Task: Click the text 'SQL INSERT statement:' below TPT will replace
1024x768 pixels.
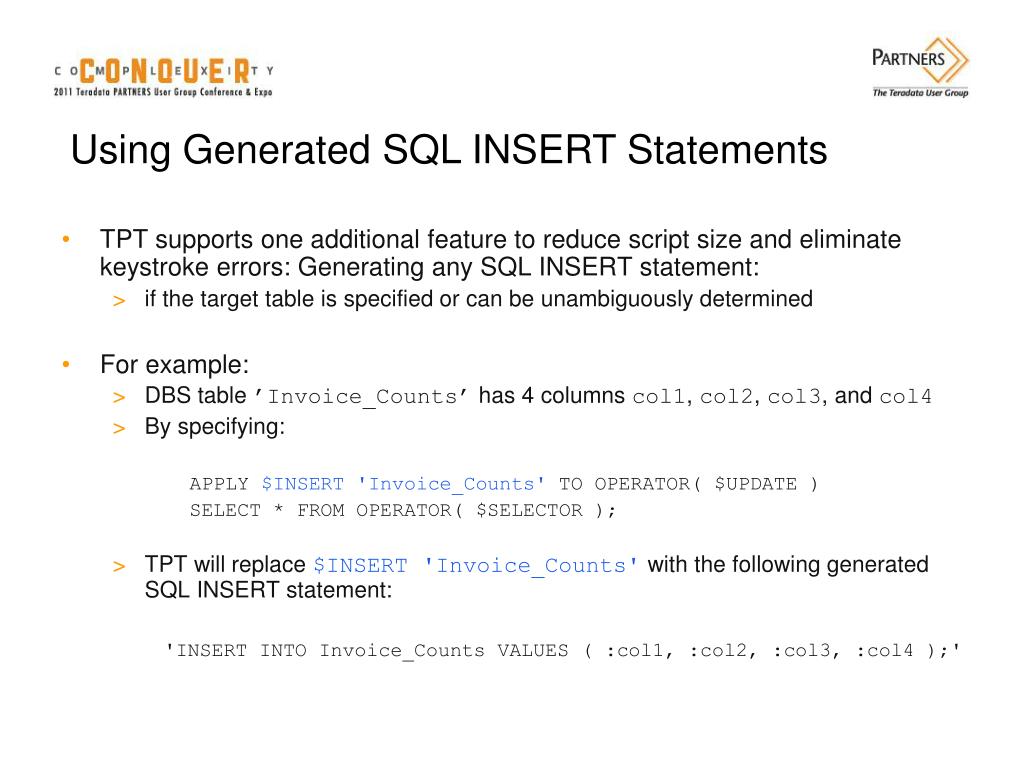Action: pos(268,590)
